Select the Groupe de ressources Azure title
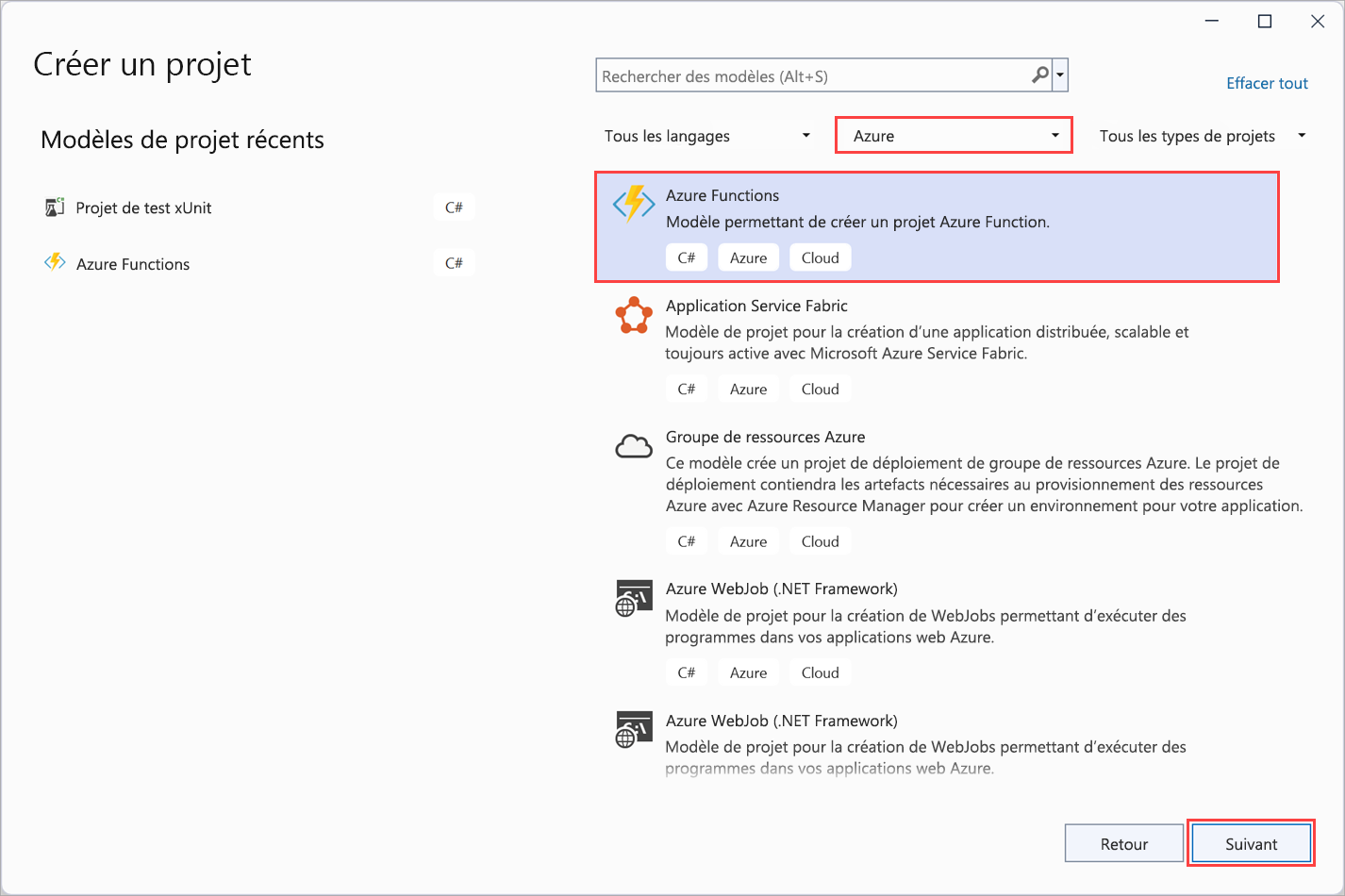This screenshot has width=1345, height=896. tap(765, 437)
